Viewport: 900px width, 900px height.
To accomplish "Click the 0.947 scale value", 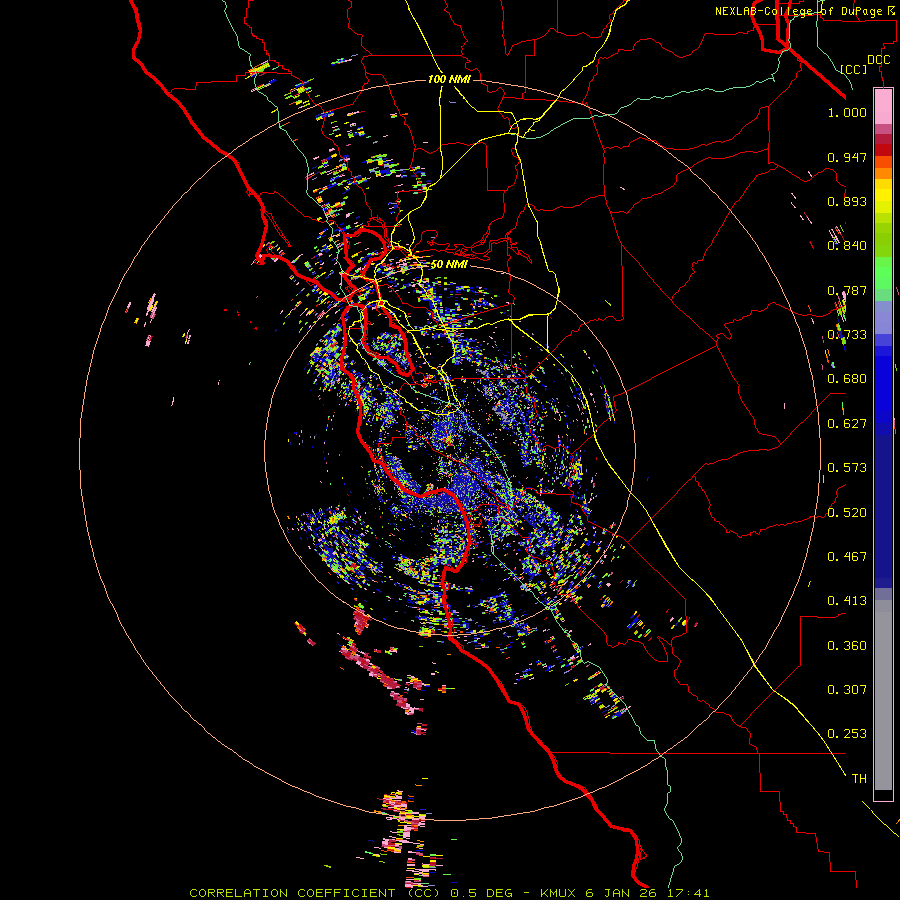I will coord(847,157).
